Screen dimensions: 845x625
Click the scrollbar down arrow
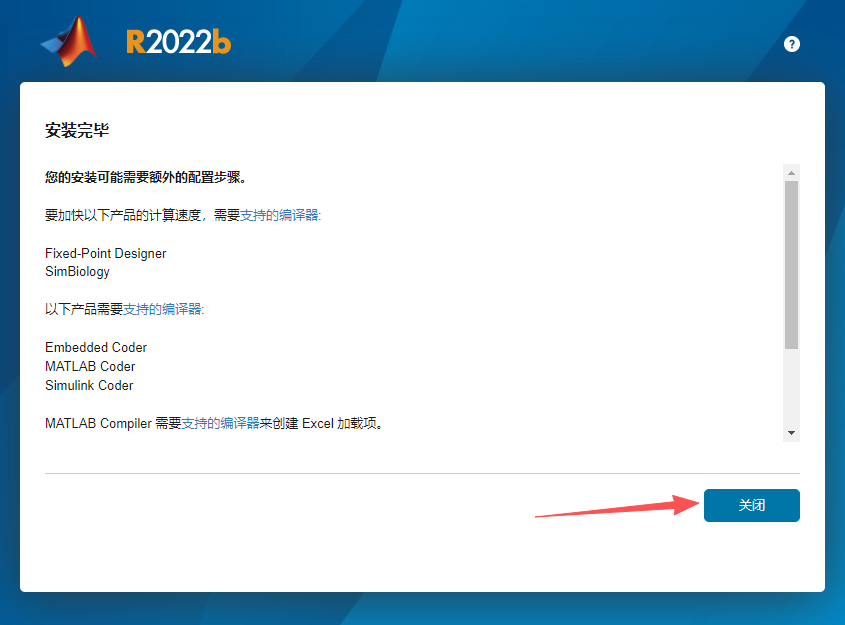(791, 432)
